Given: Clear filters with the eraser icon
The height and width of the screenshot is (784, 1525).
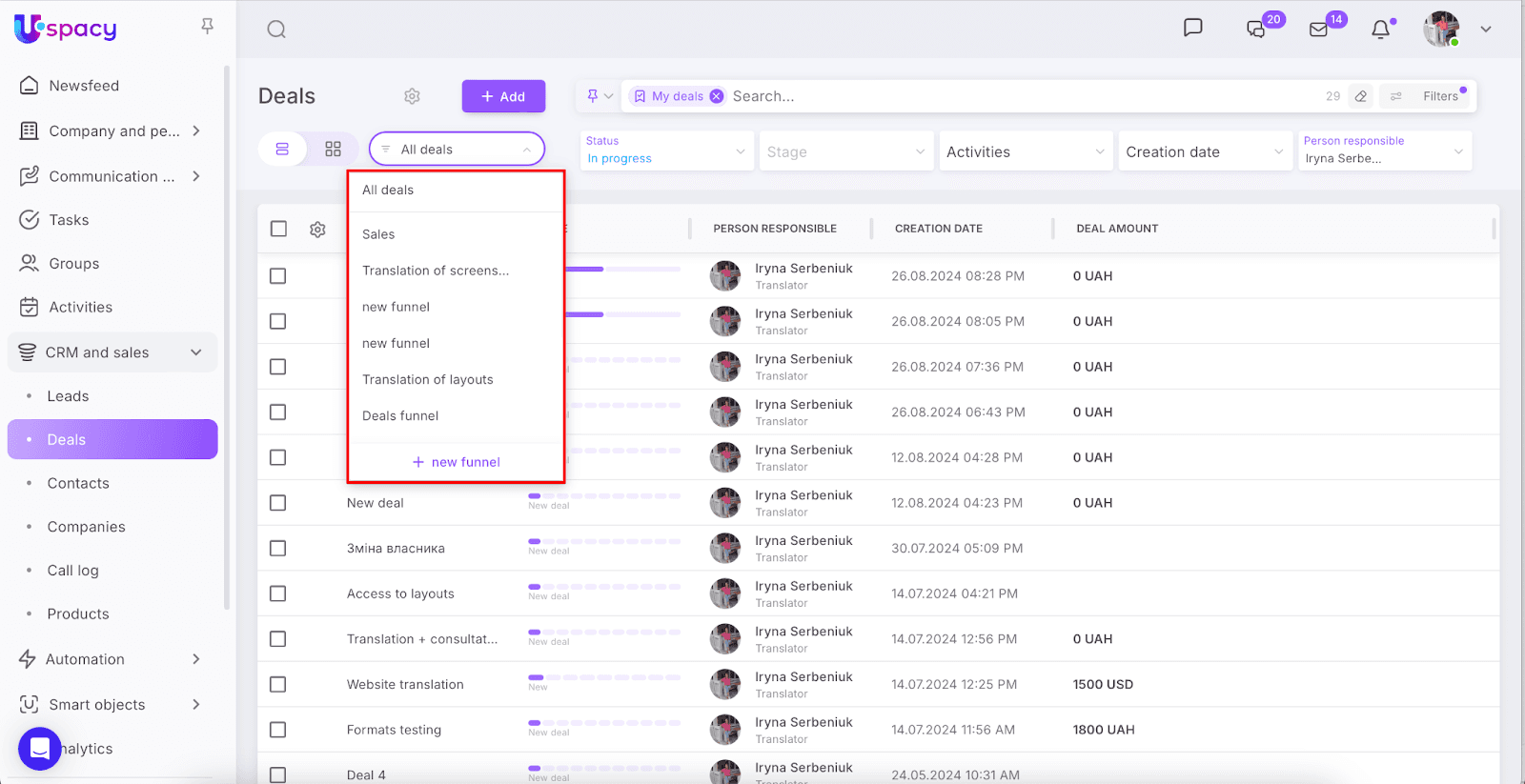Looking at the screenshot, I should coord(1361,96).
